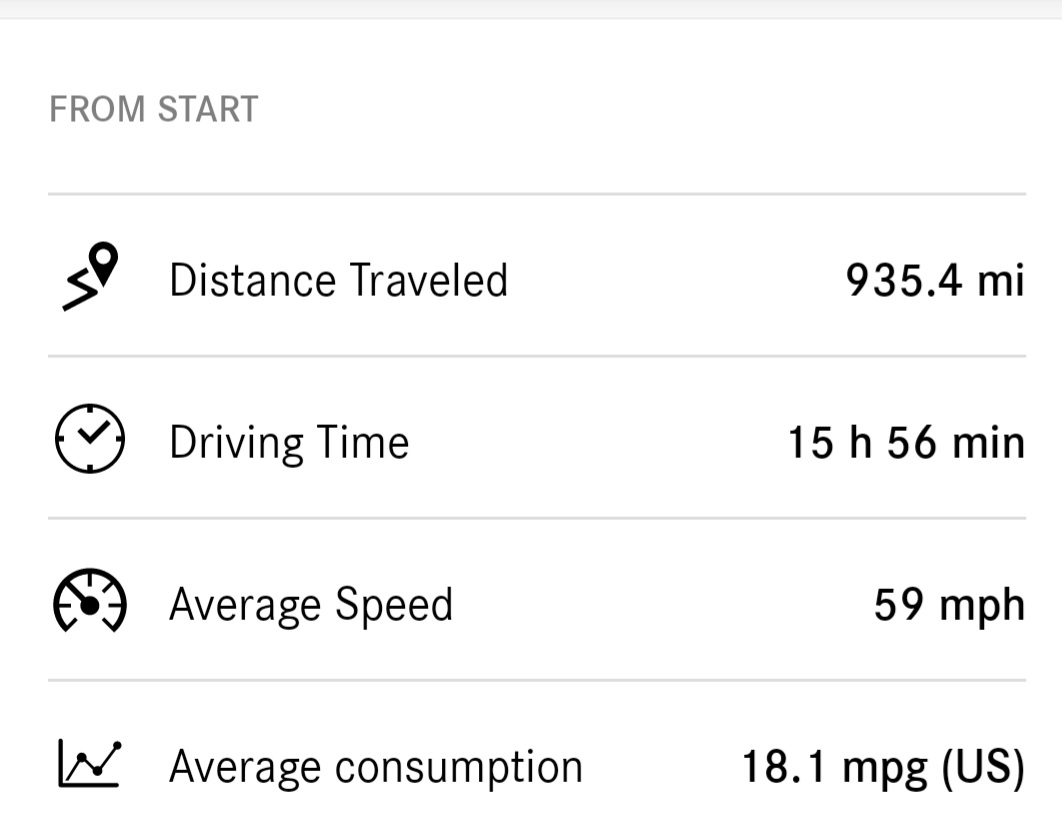Click the Average consumption line chart icon

(89, 765)
